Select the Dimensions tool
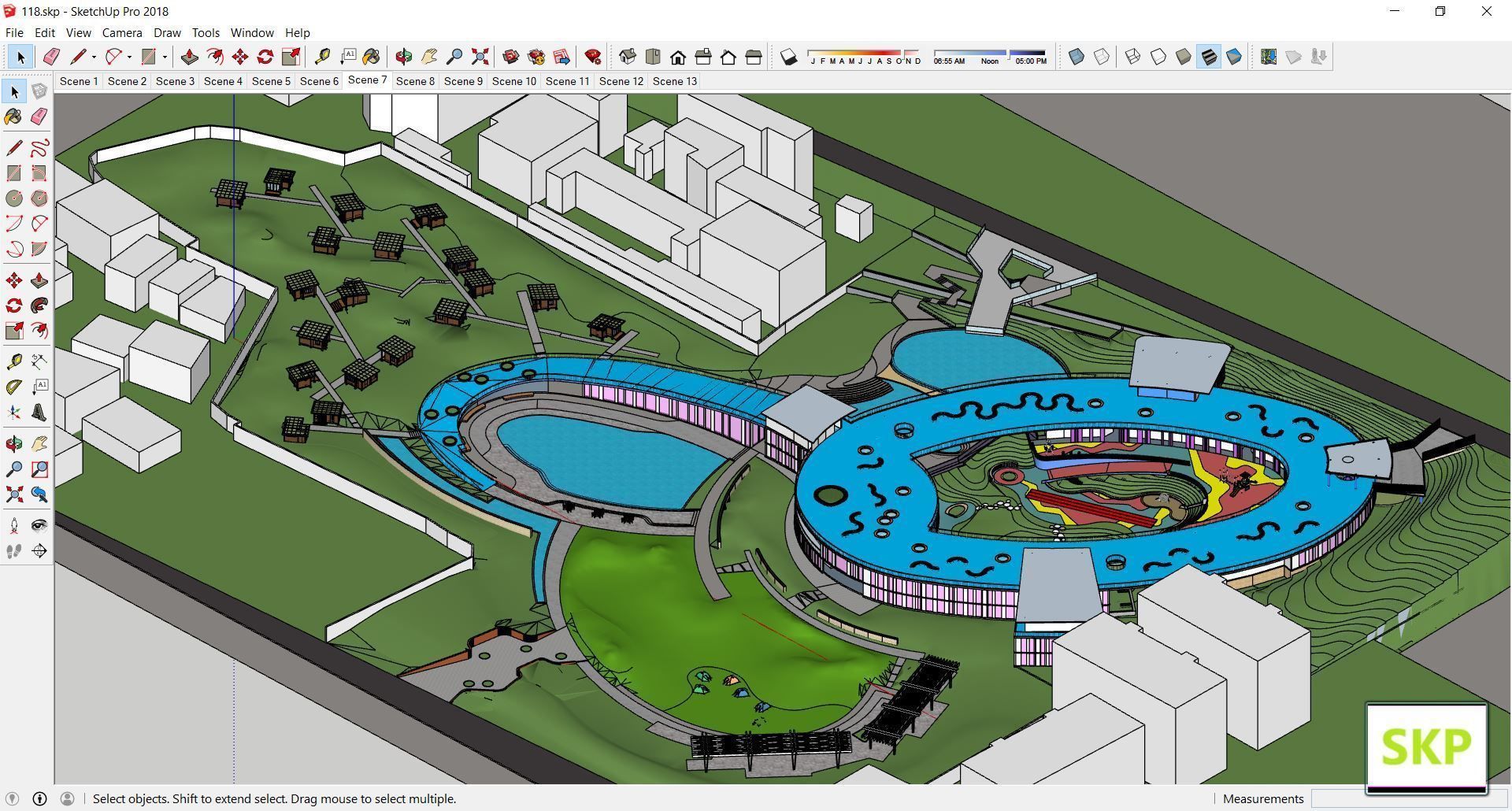This screenshot has width=1512, height=811. tap(39, 362)
